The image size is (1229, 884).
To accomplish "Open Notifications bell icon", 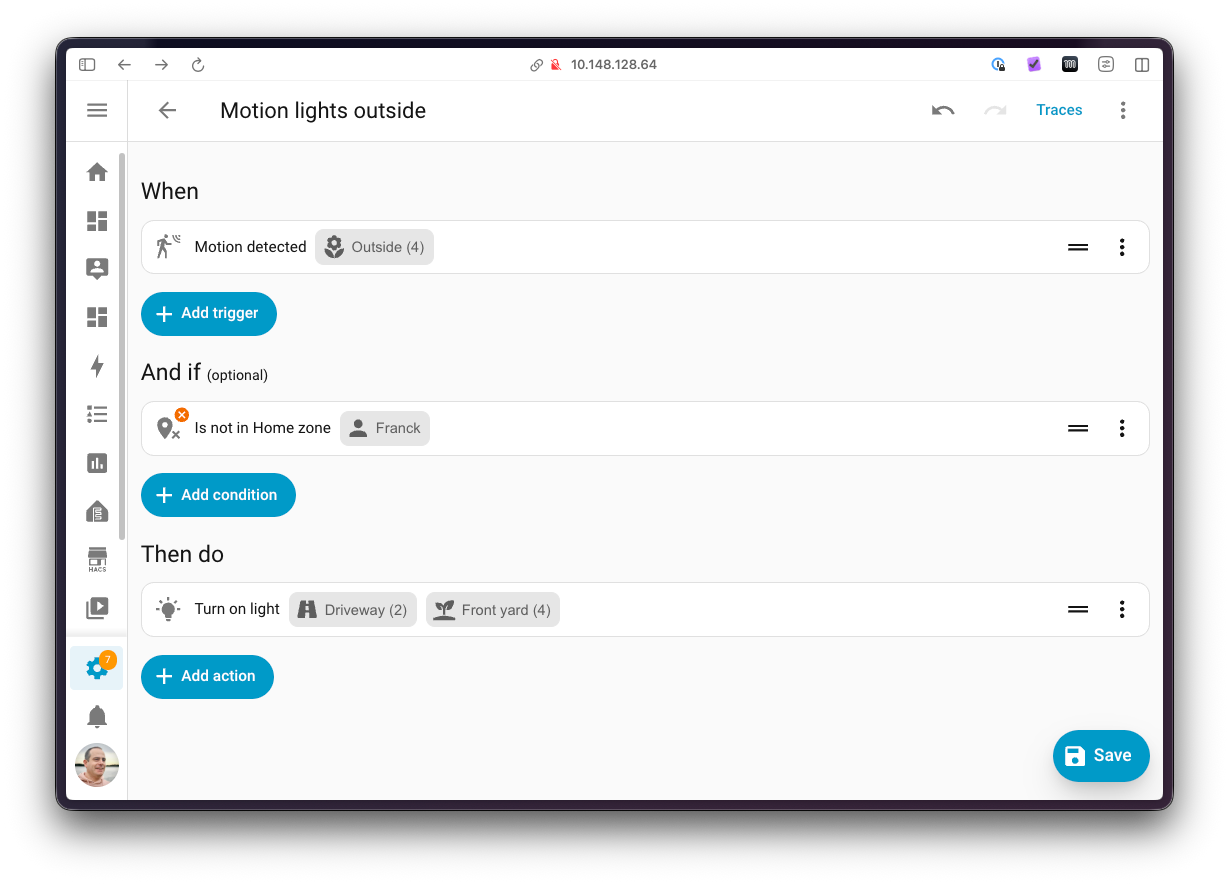I will (x=97, y=716).
